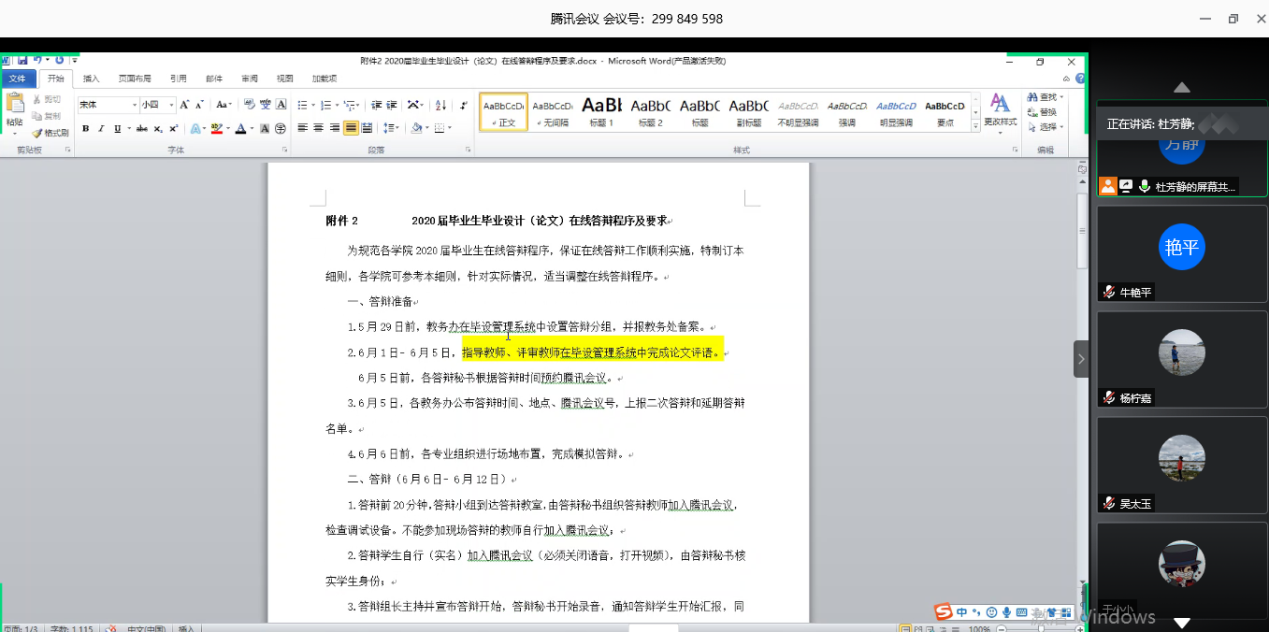Toggle Italic formatting
Viewport: 1269px width, 632px height.
[101, 129]
